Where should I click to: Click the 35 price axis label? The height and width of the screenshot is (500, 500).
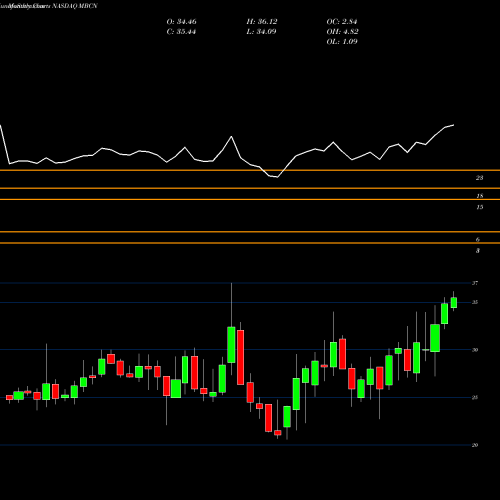[475, 302]
